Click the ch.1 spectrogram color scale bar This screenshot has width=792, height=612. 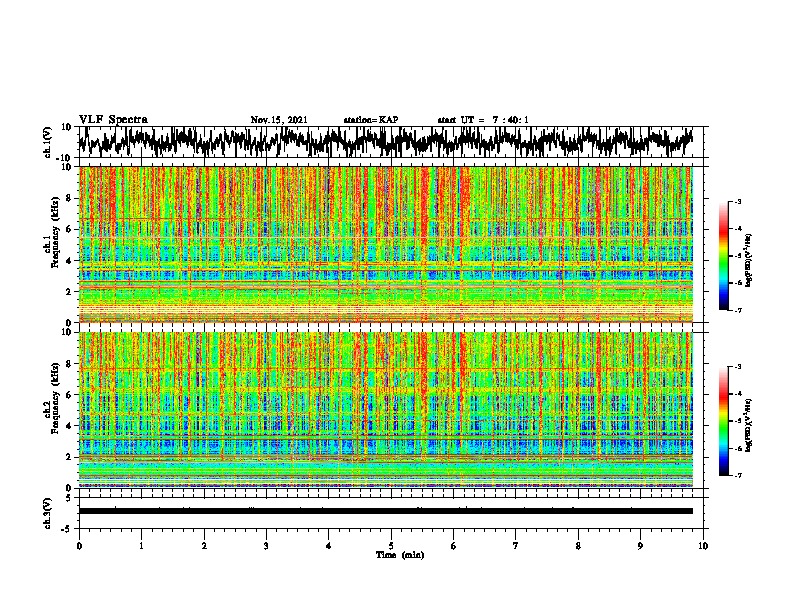click(x=723, y=256)
